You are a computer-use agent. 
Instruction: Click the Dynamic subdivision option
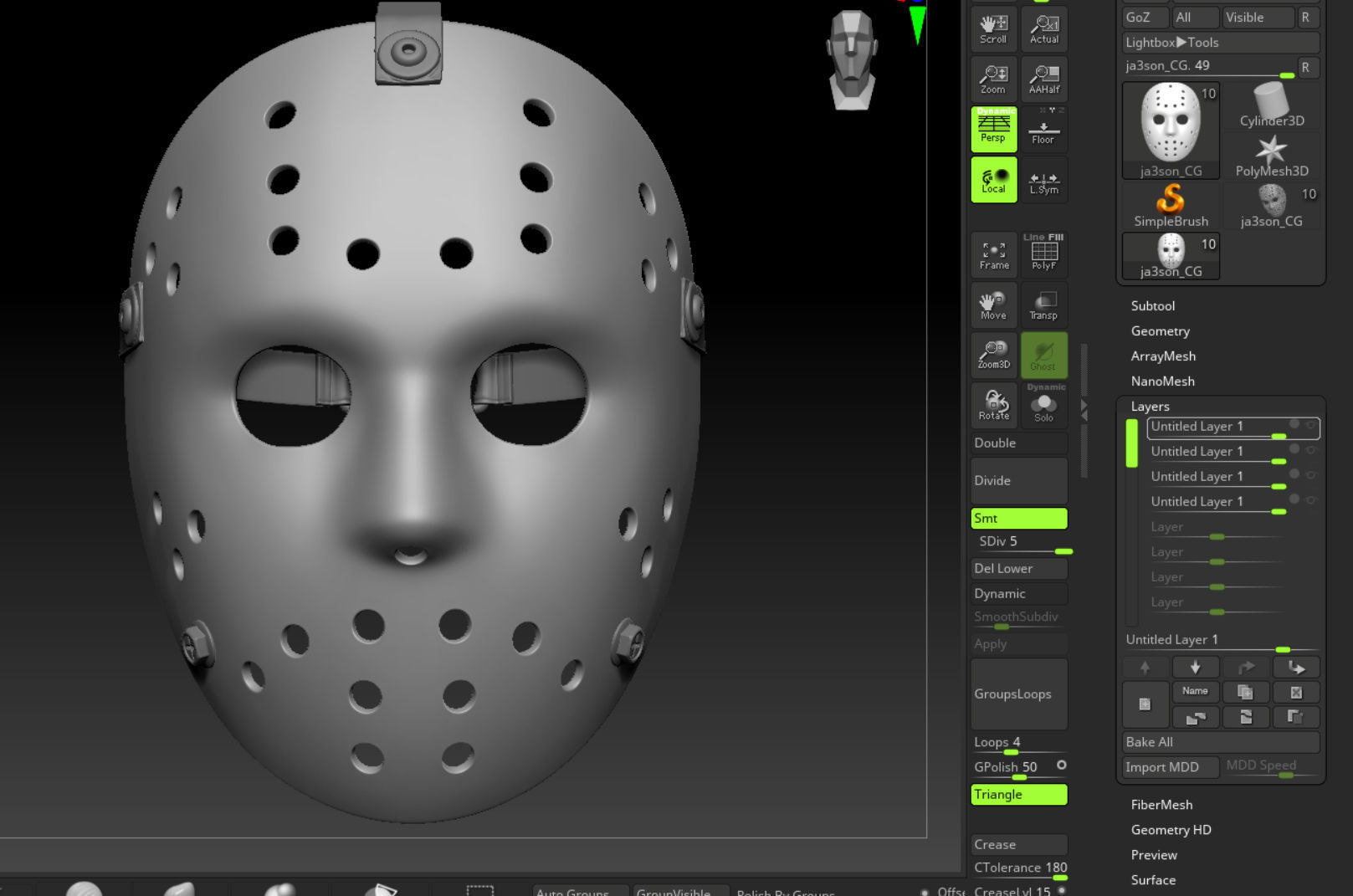coord(1018,593)
